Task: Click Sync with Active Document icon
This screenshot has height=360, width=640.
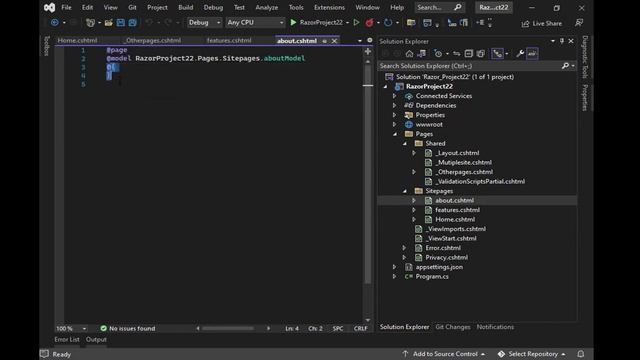Action: click(x=456, y=53)
